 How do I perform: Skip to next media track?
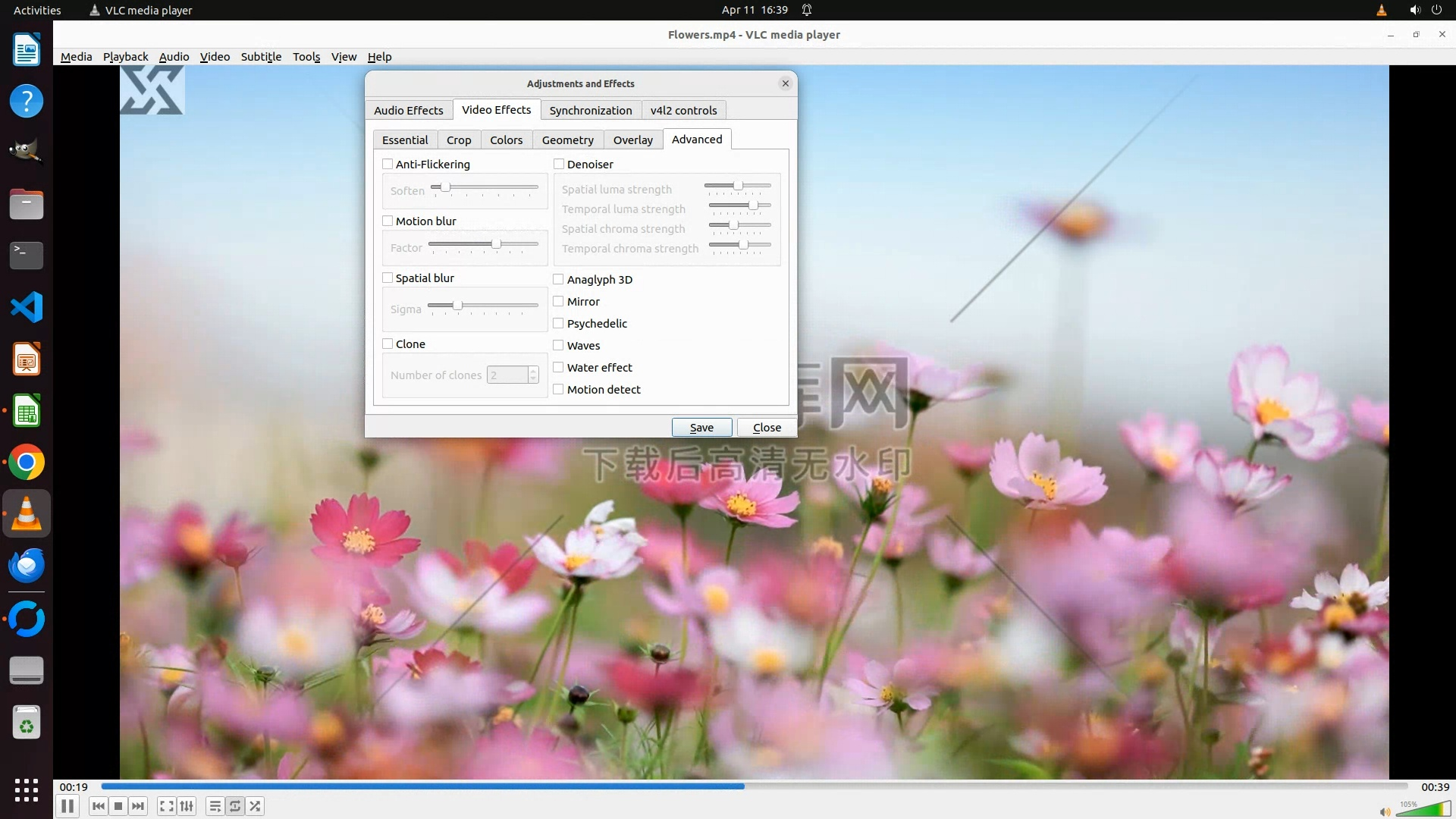click(138, 806)
